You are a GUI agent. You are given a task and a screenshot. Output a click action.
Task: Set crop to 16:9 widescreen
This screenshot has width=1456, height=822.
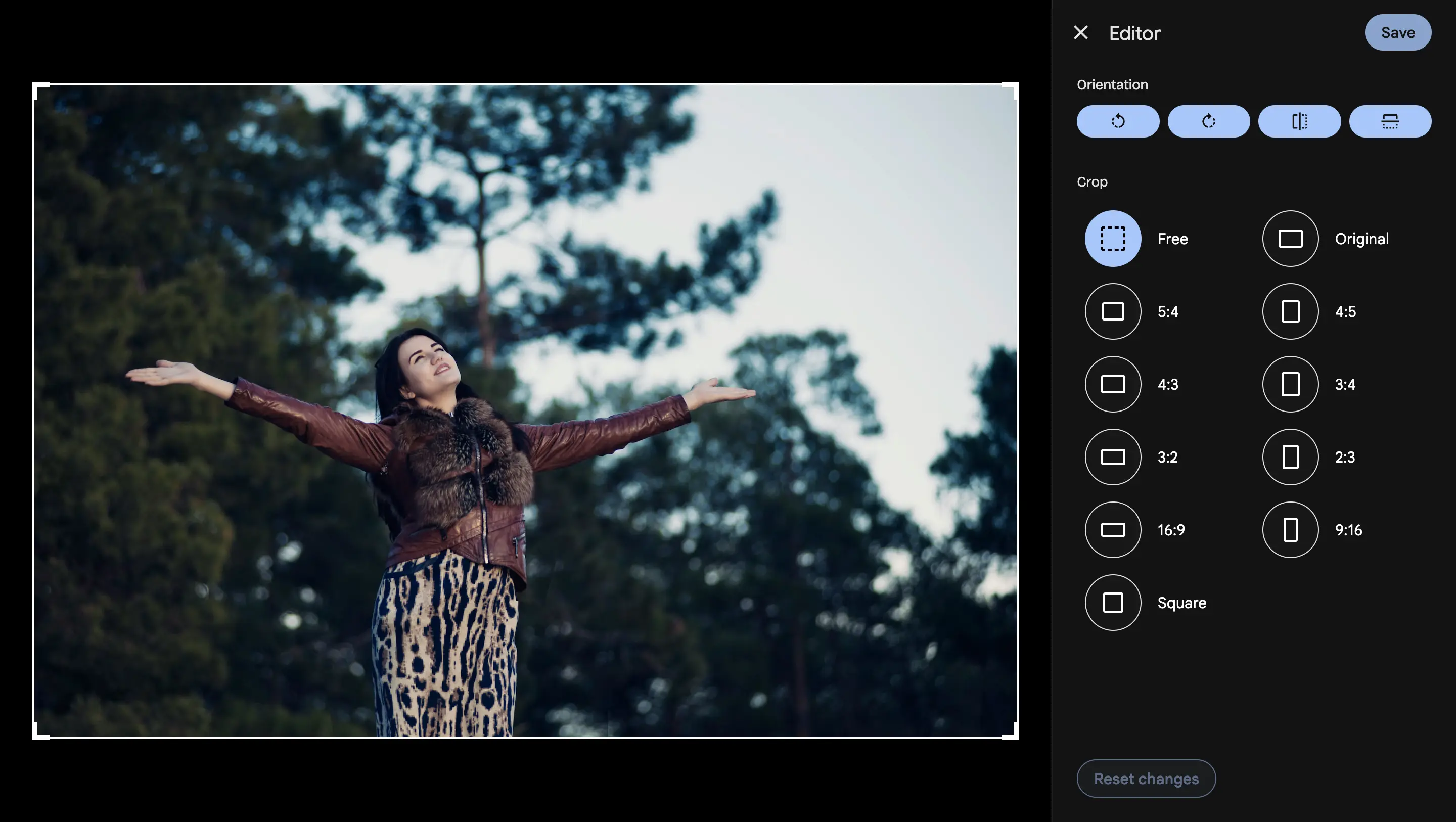coord(1112,530)
